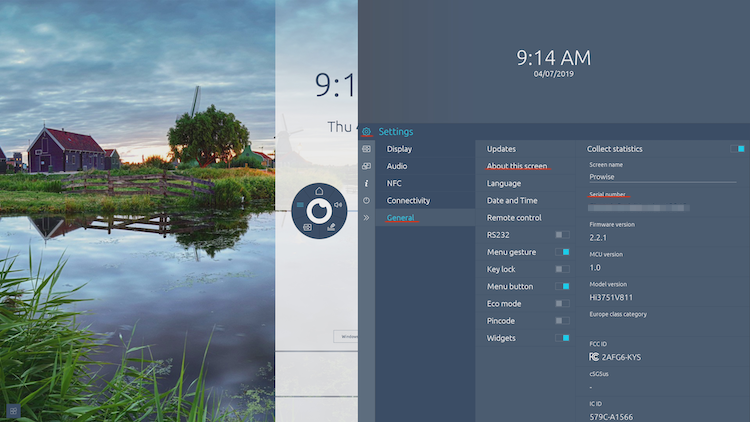Turn on the Pincode switch

pyautogui.click(x=562, y=321)
